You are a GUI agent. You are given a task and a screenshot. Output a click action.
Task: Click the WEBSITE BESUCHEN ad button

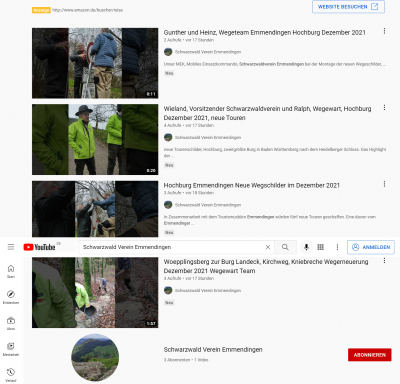click(x=348, y=7)
